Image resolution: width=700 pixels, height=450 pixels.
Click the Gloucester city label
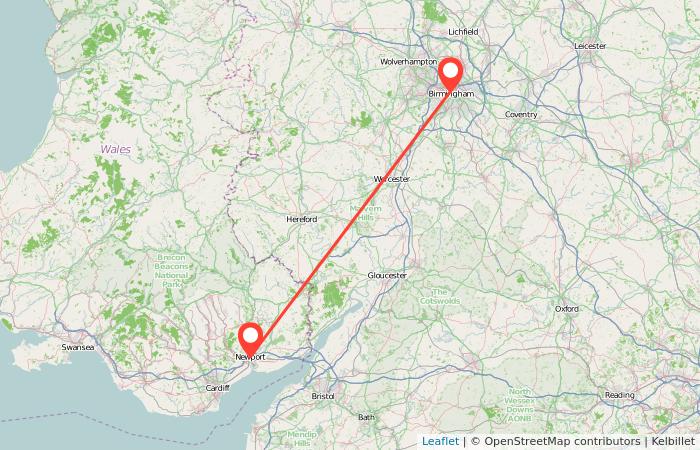(x=387, y=275)
